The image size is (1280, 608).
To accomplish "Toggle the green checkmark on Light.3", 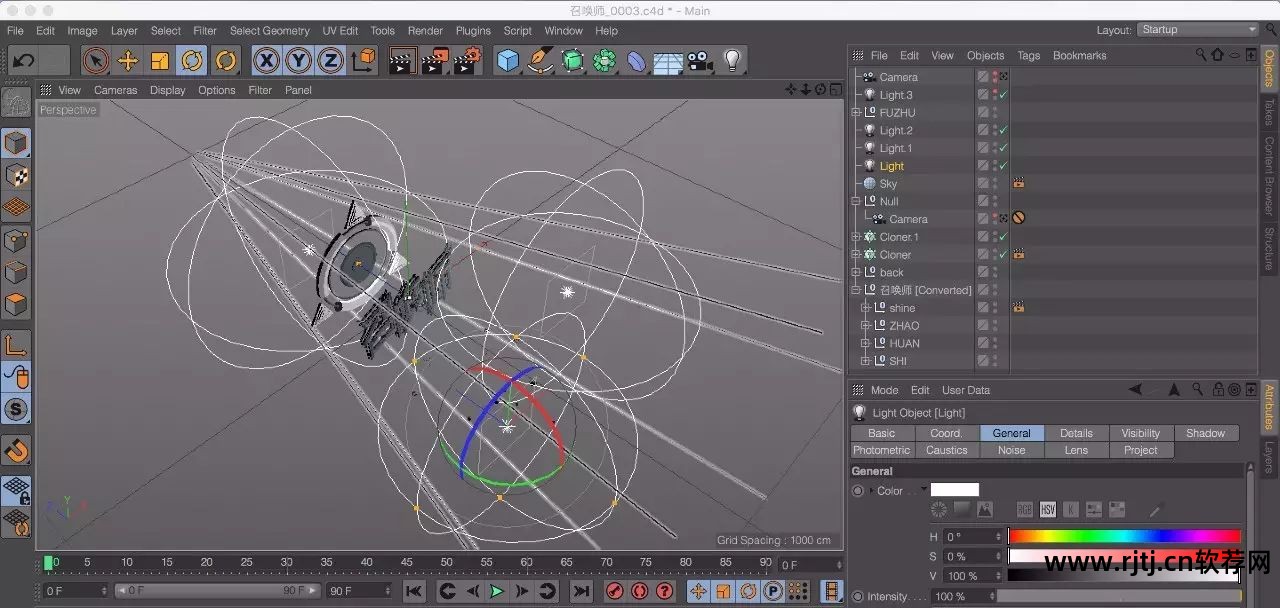I will click(1003, 95).
